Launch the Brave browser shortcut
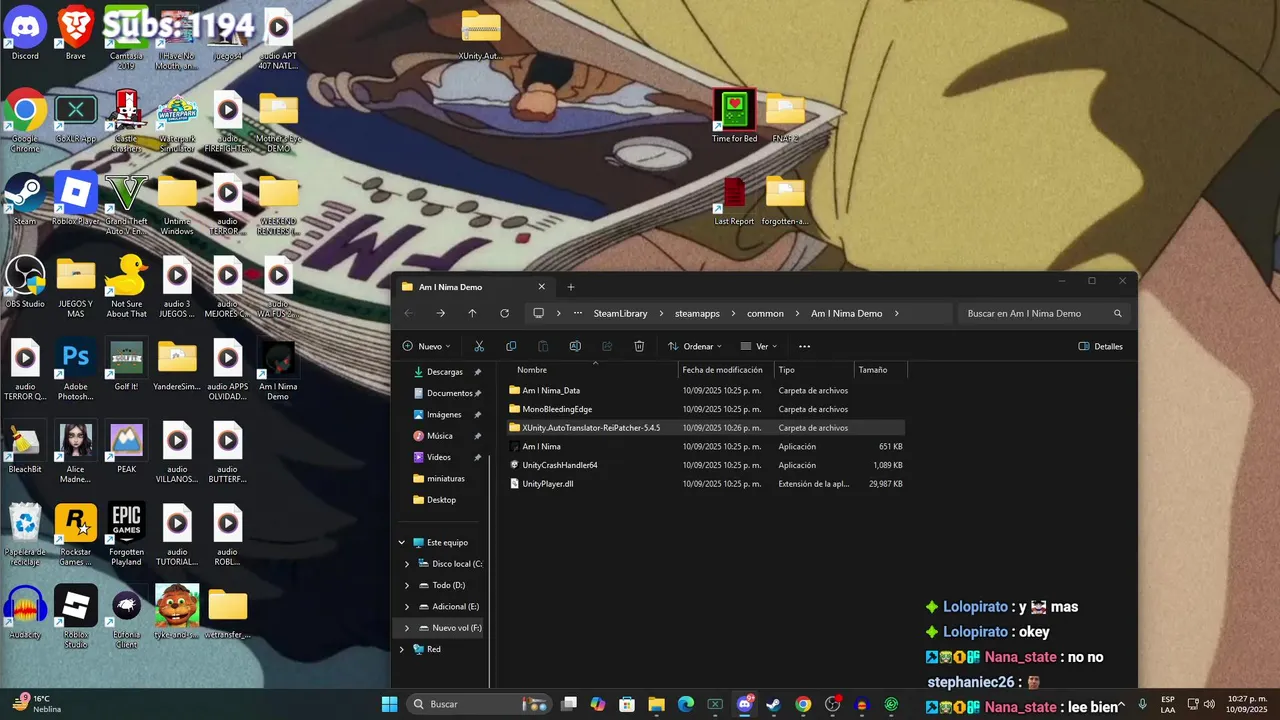Image resolution: width=1280 pixels, height=720 pixels. (76, 34)
